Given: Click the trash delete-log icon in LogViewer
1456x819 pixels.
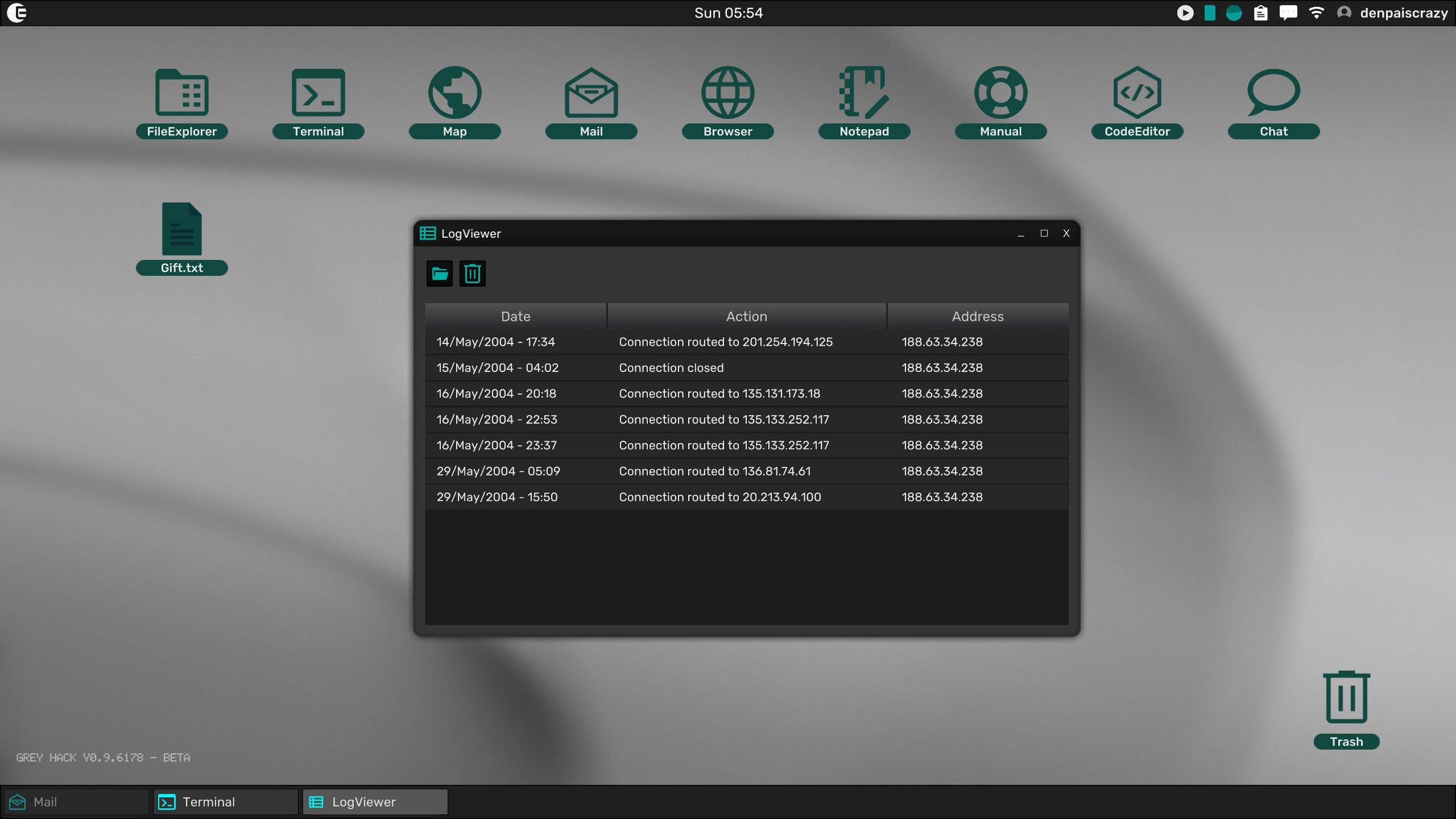Looking at the screenshot, I should 472,274.
